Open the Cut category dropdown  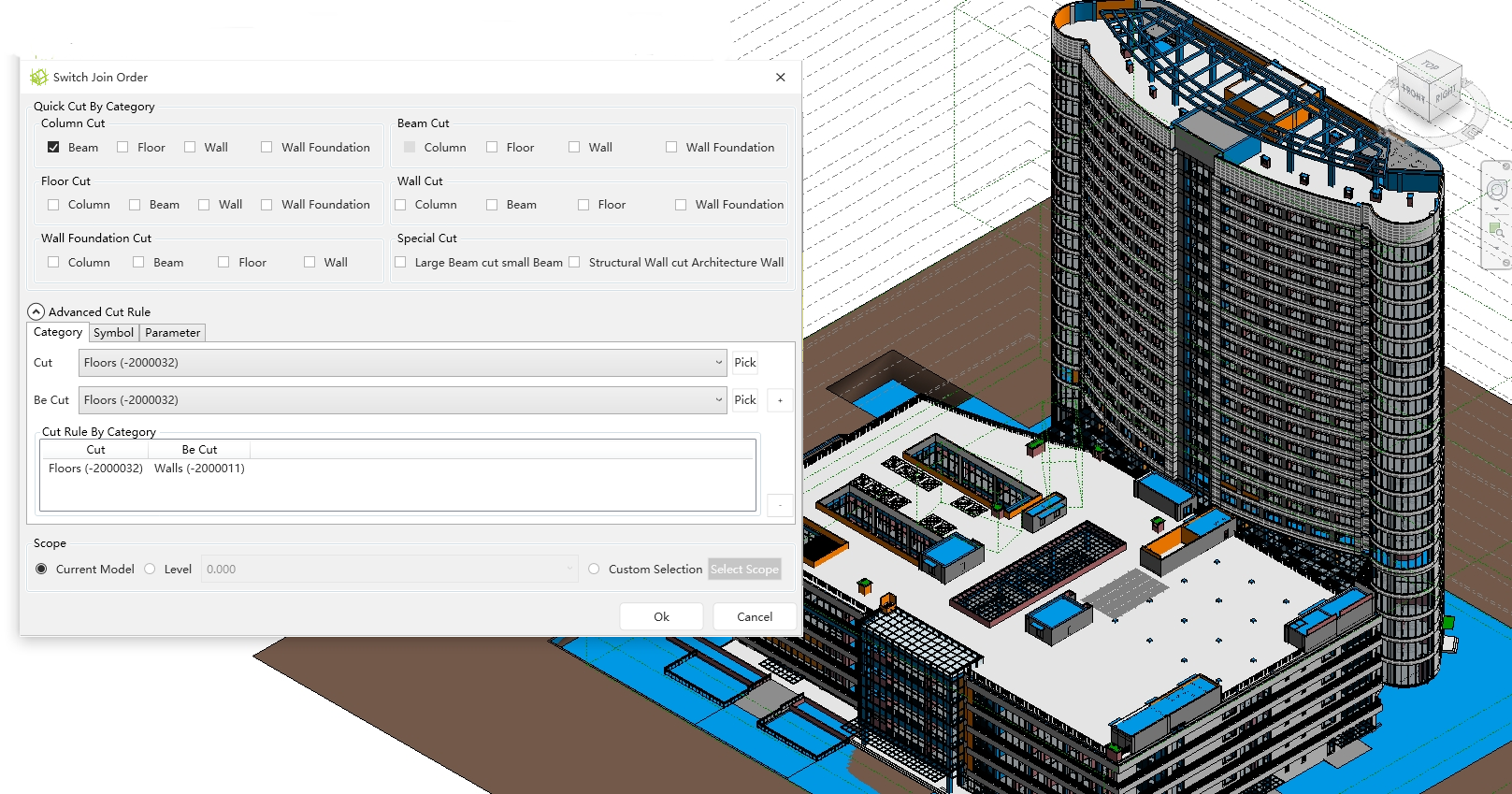(x=718, y=363)
